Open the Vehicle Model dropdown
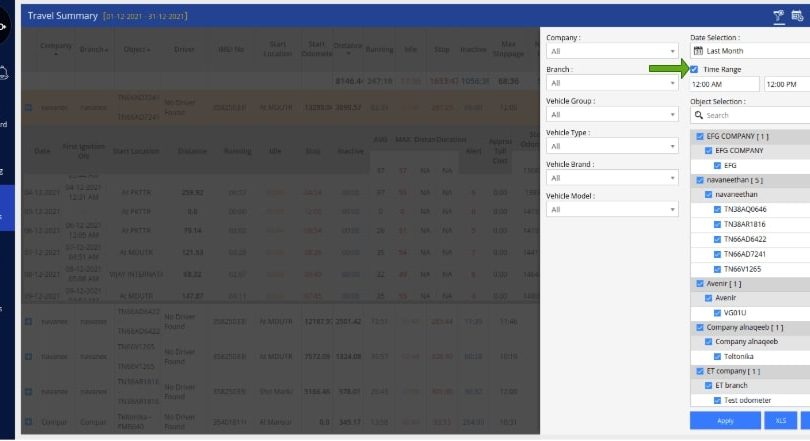This screenshot has height=441, width=810. click(x=612, y=209)
